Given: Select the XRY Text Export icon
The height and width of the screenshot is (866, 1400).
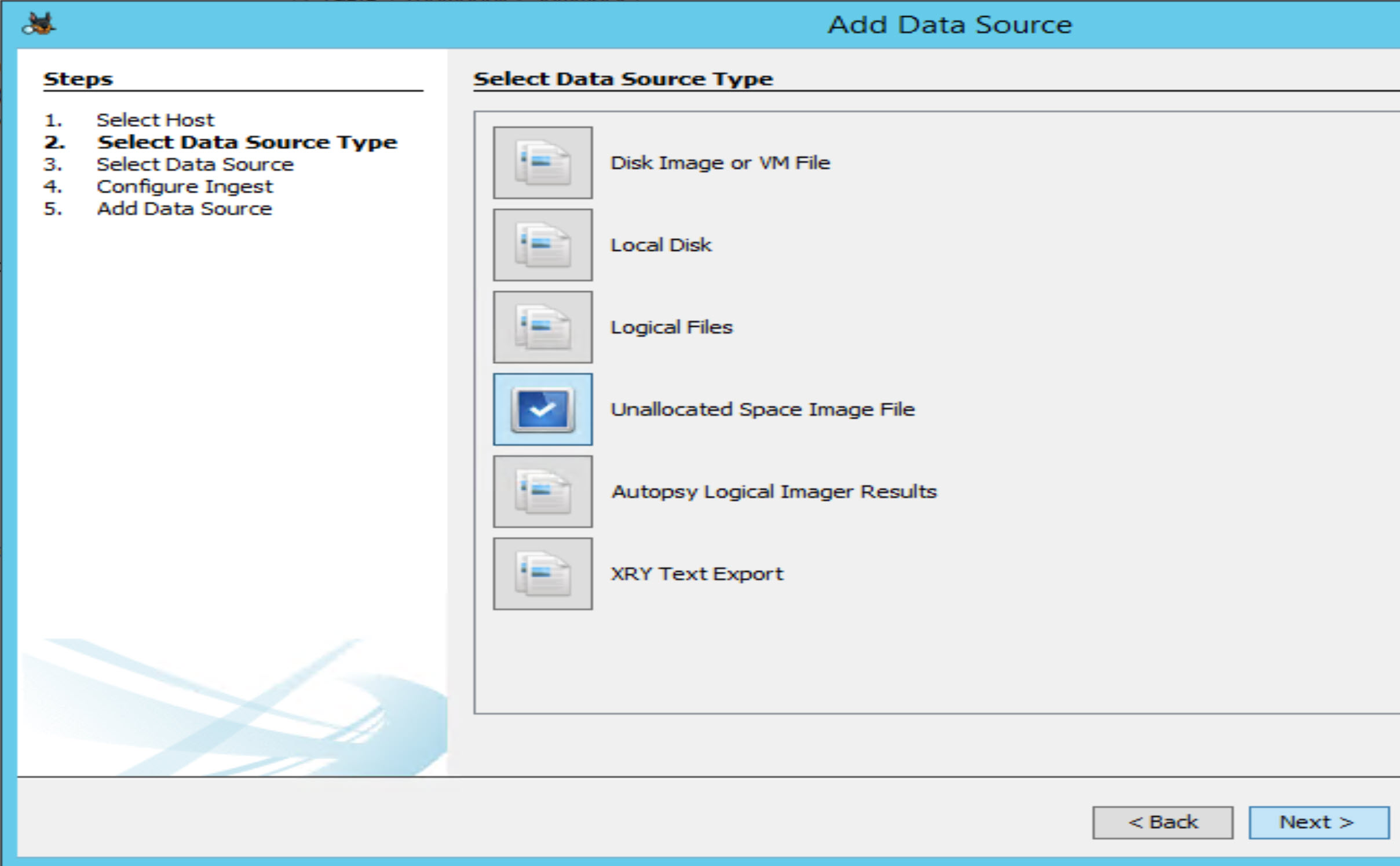Looking at the screenshot, I should tap(542, 573).
